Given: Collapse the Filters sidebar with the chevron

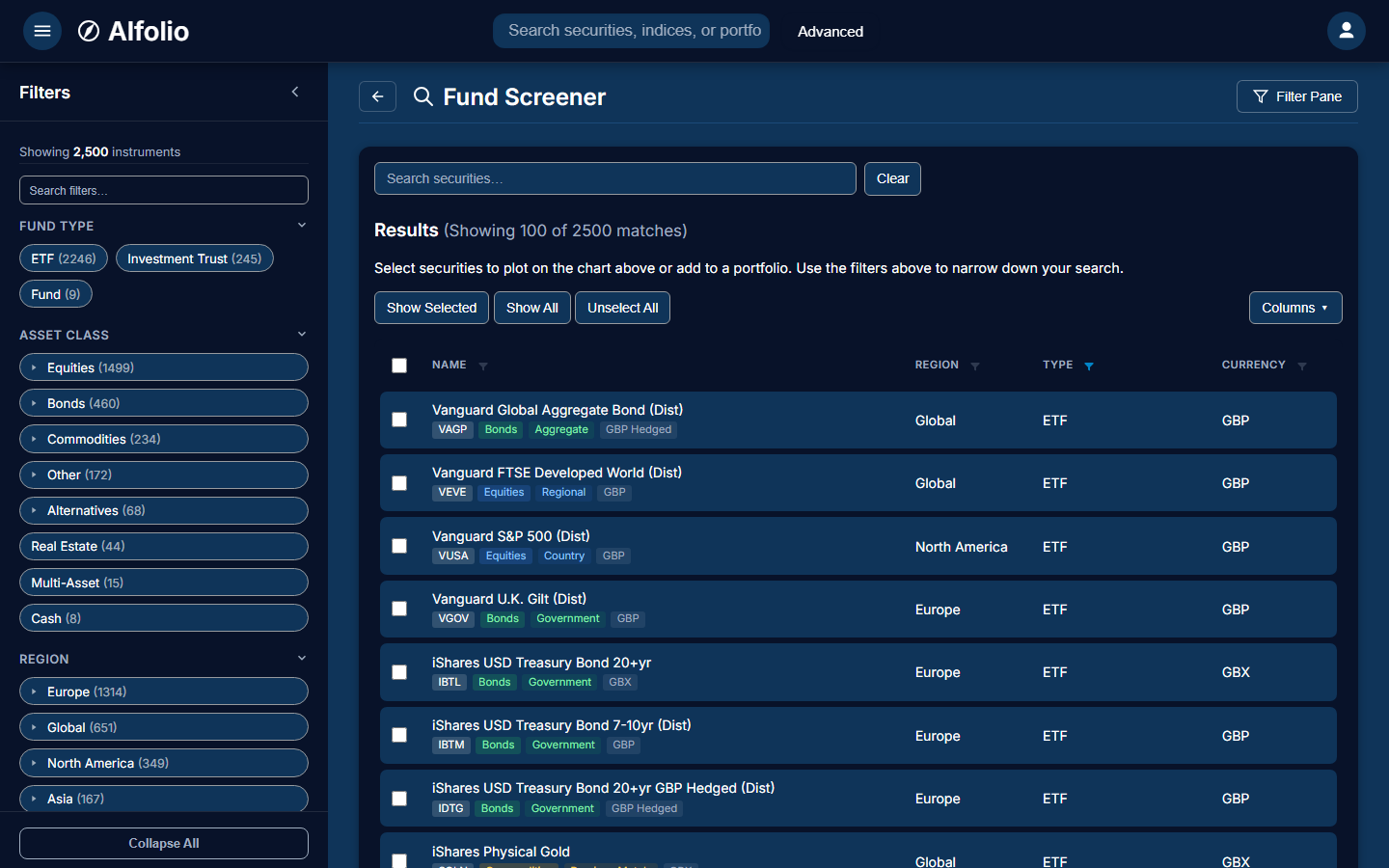Looking at the screenshot, I should coord(295,92).
